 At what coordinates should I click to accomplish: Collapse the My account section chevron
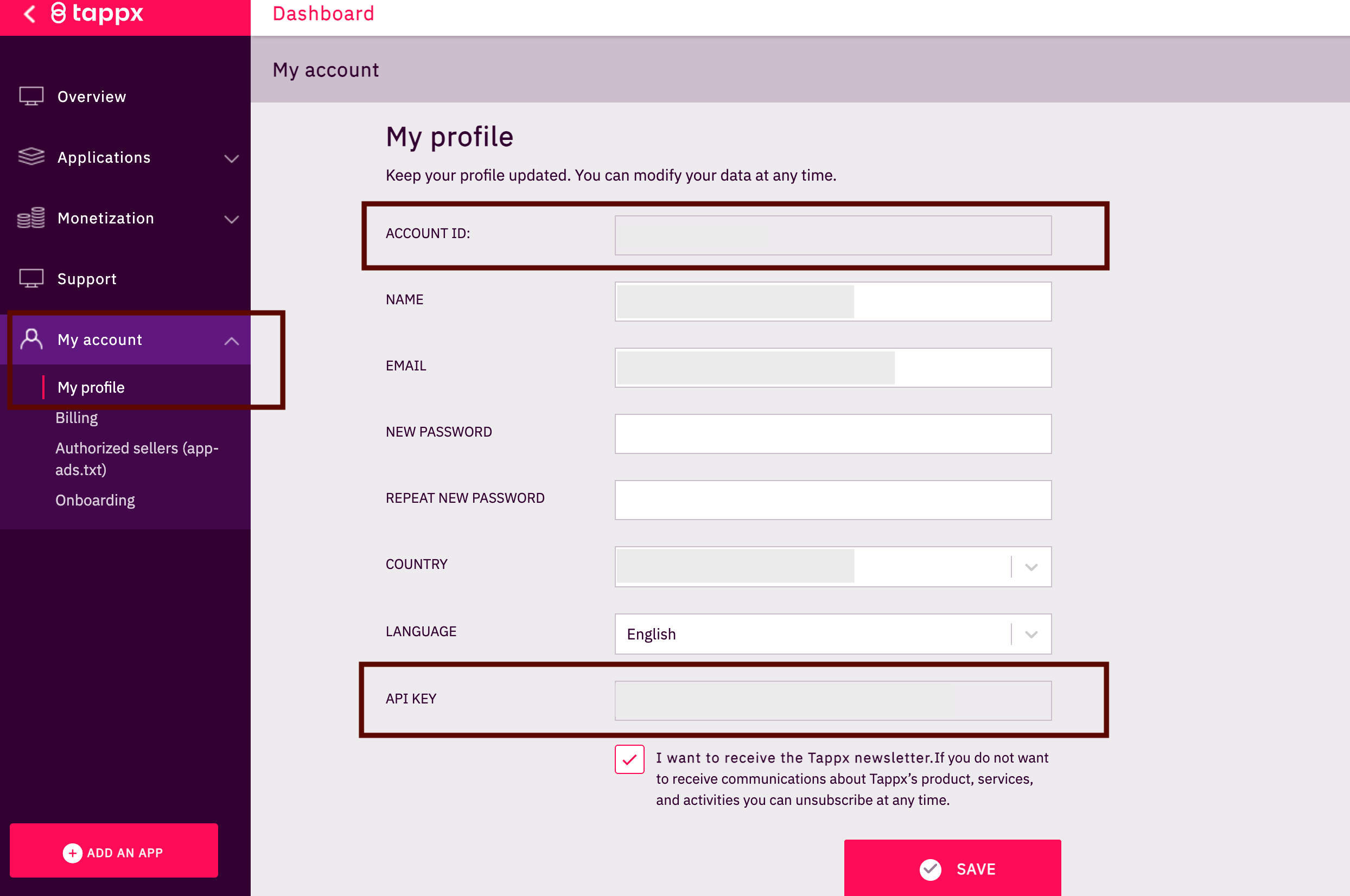tap(232, 341)
